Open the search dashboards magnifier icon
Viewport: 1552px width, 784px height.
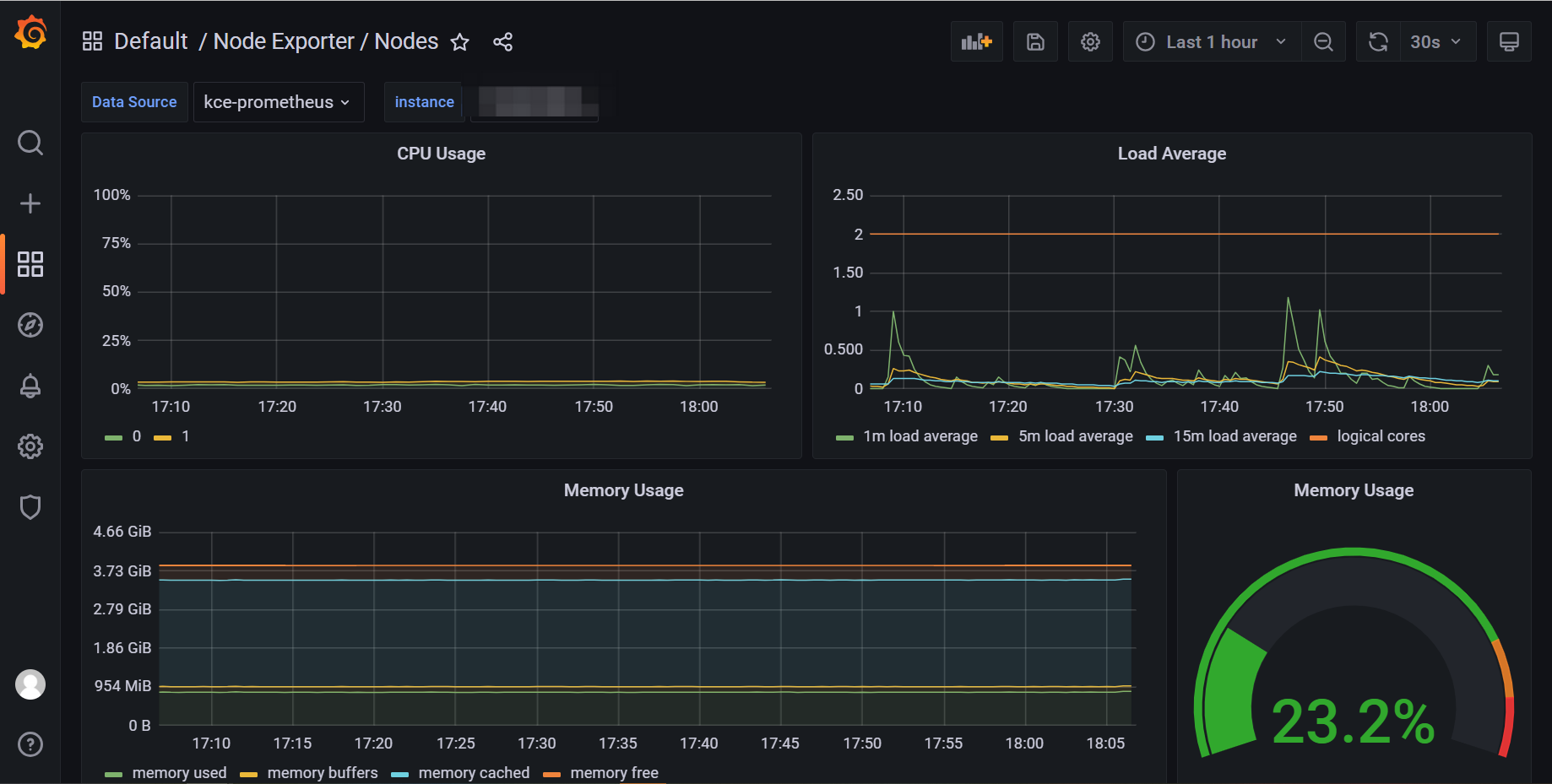click(30, 143)
